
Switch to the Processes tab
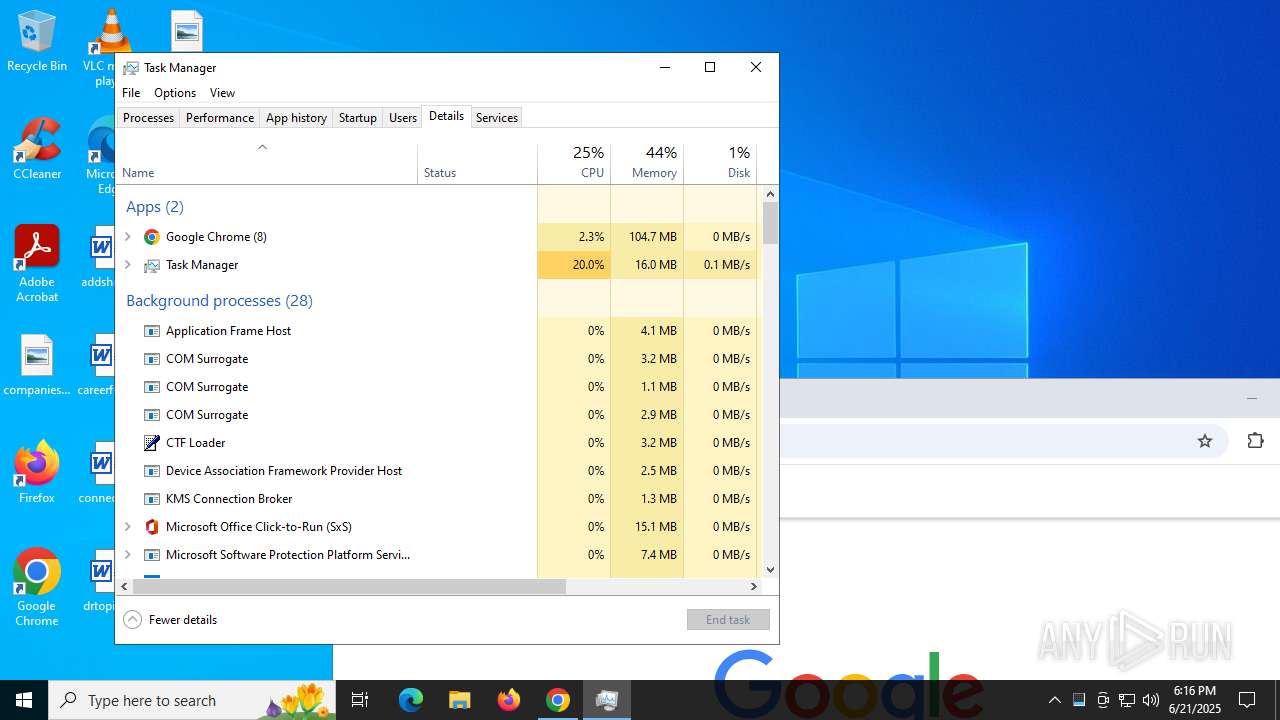pyautogui.click(x=148, y=118)
